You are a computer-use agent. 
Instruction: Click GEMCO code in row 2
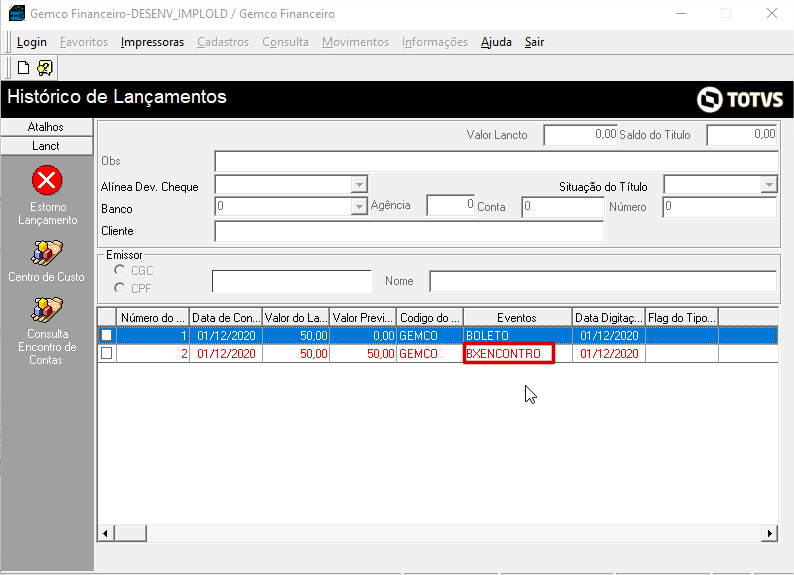[x=430, y=353]
